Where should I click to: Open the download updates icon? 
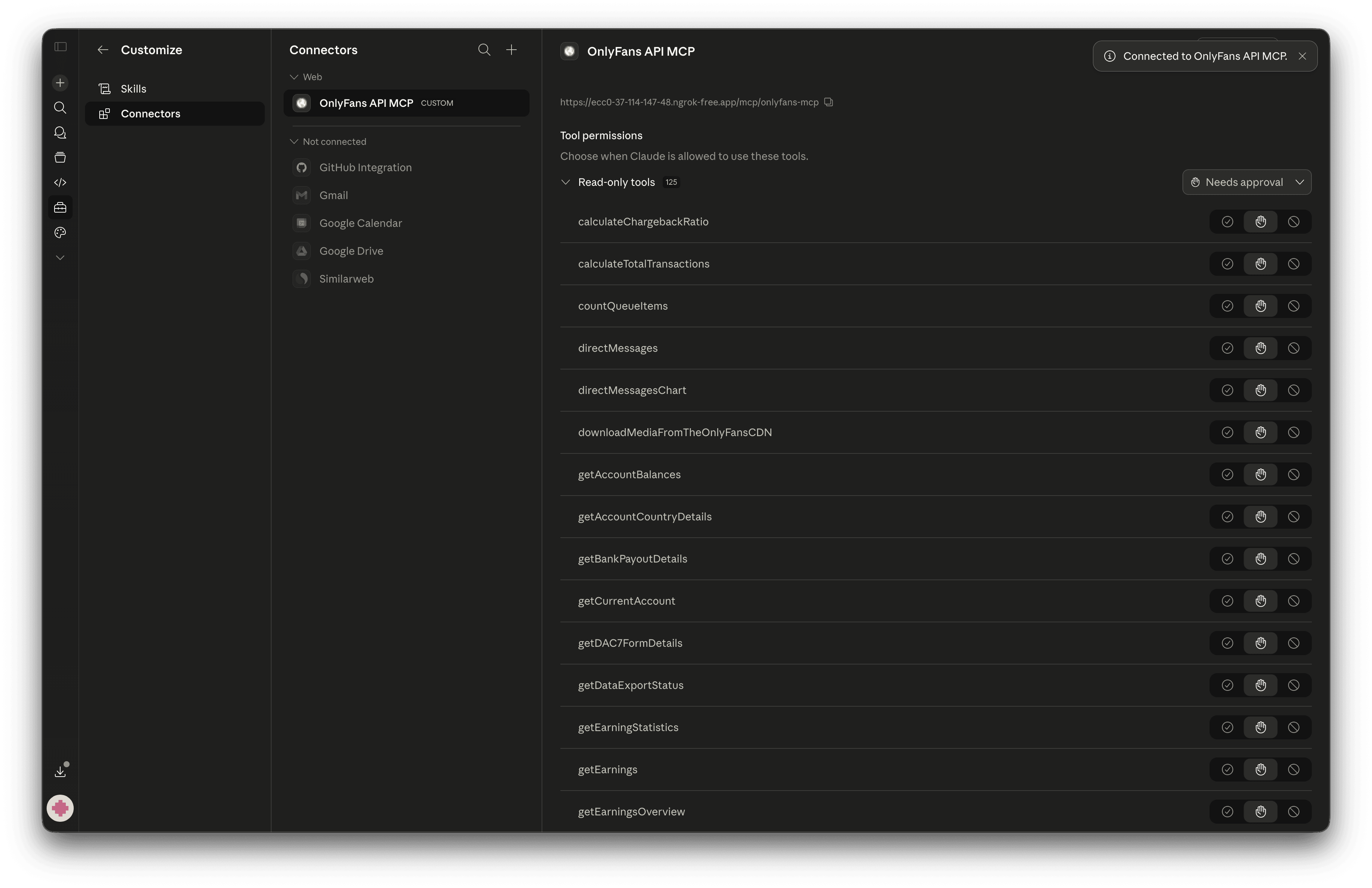pyautogui.click(x=60, y=771)
